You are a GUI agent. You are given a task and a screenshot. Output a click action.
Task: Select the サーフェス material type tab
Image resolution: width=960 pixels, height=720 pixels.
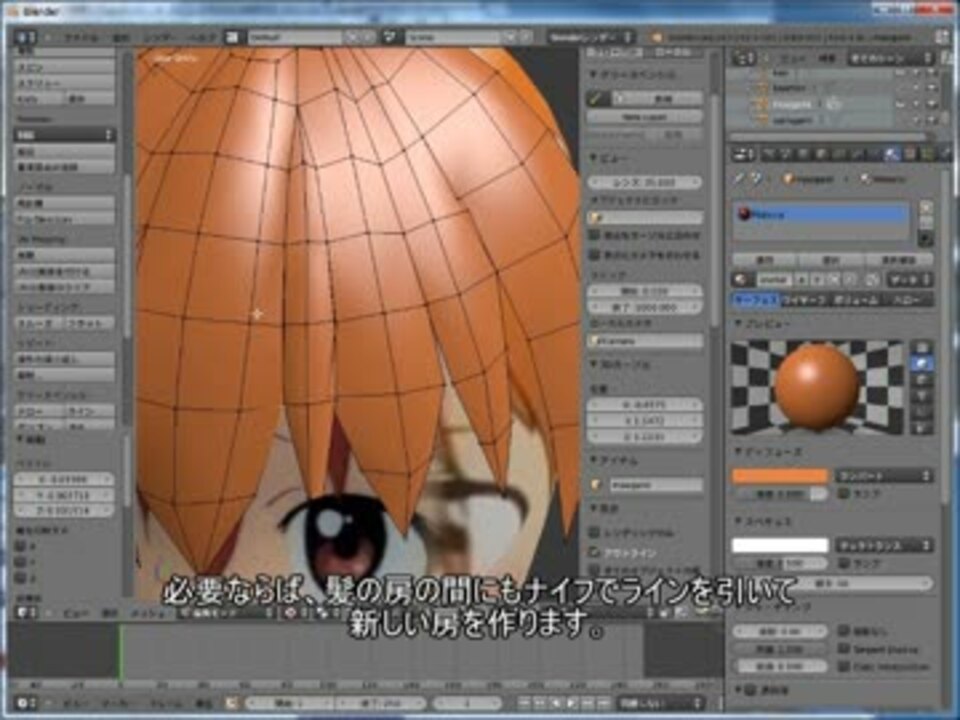click(756, 299)
